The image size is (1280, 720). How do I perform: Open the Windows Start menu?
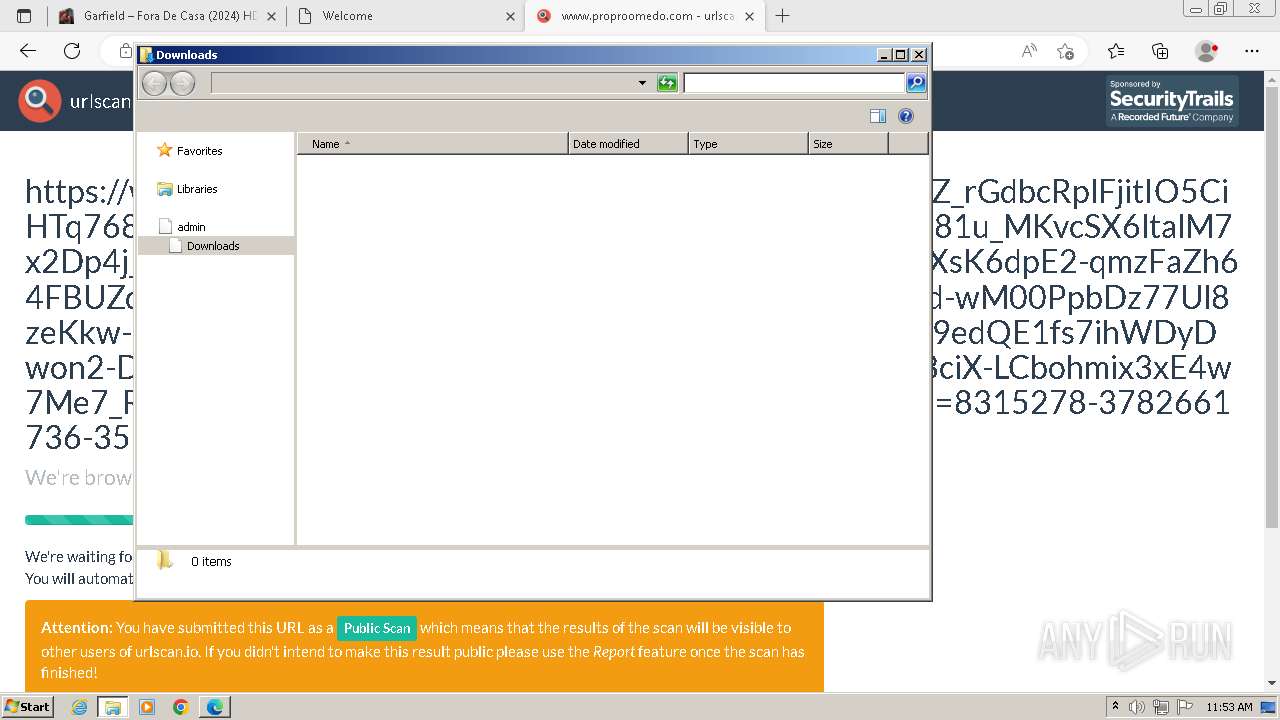[27, 707]
